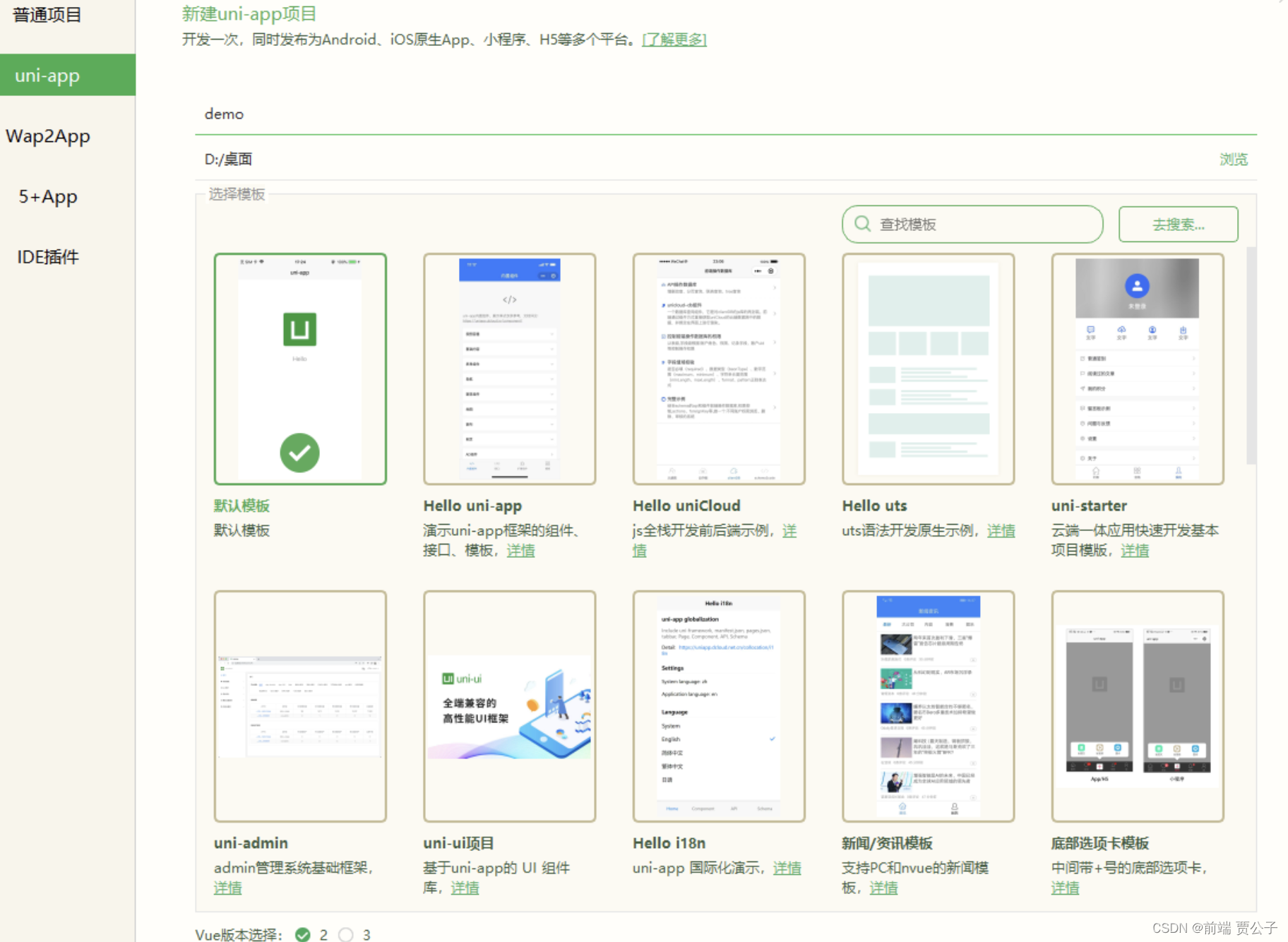Focus the 查找模板 search box
The width and height of the screenshot is (1288, 942).
[x=972, y=224]
